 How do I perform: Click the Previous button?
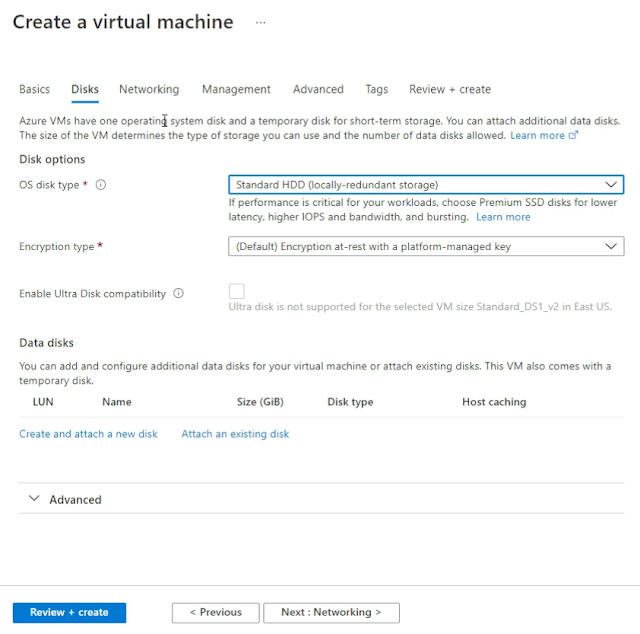point(216,612)
